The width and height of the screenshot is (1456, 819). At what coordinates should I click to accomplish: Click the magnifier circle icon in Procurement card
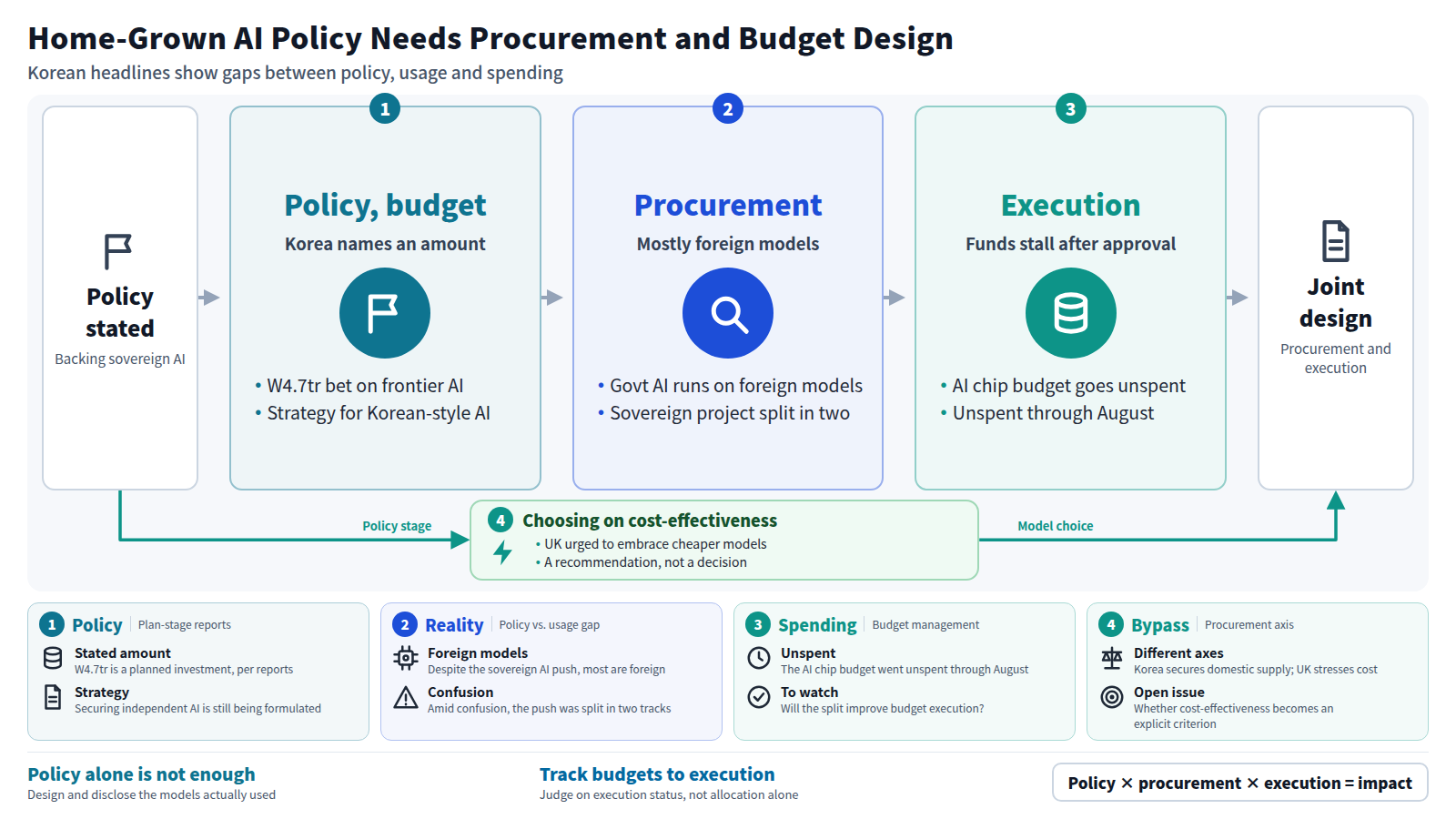click(x=728, y=313)
